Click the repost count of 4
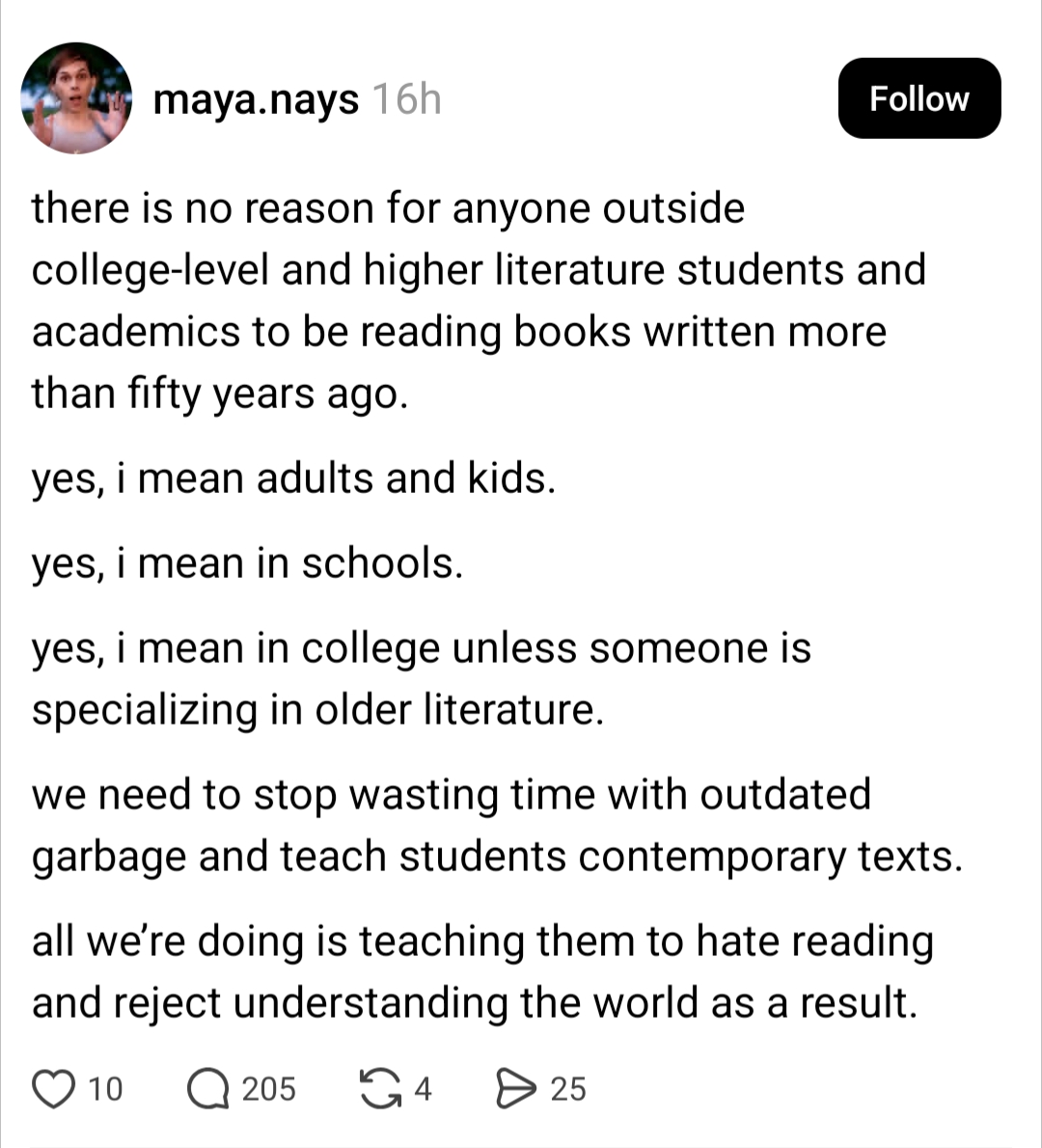The width and height of the screenshot is (1042, 1148). (x=423, y=1088)
